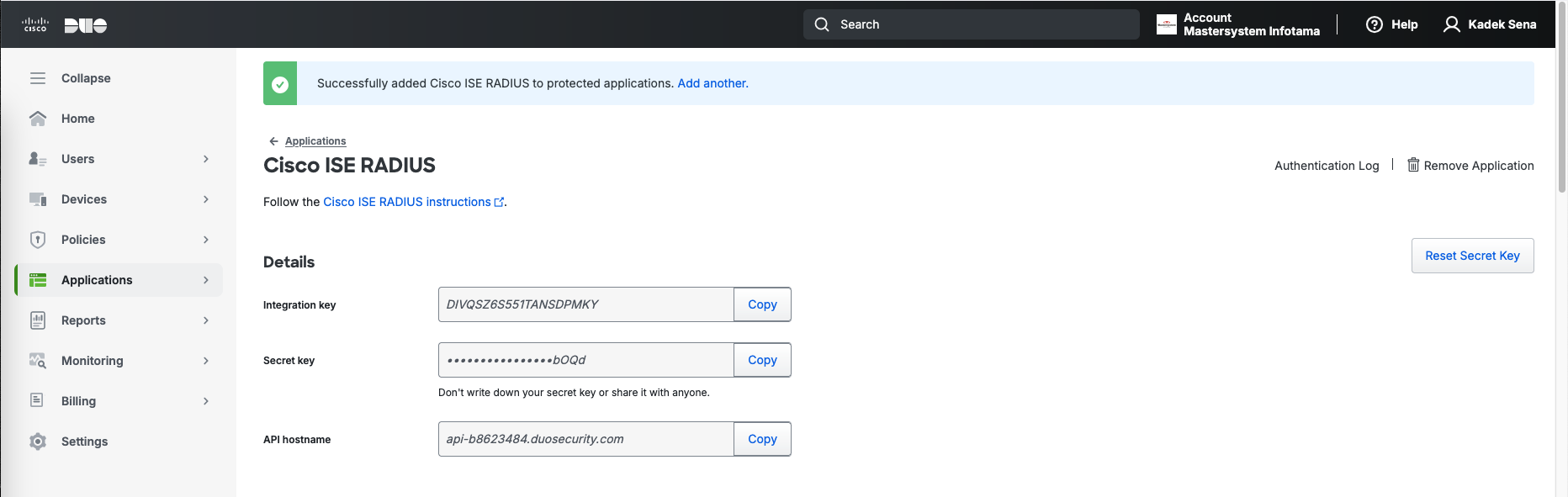The height and width of the screenshot is (497, 1568).
Task: Open the Monitoring menu item
Action: pyautogui.click(x=93, y=361)
